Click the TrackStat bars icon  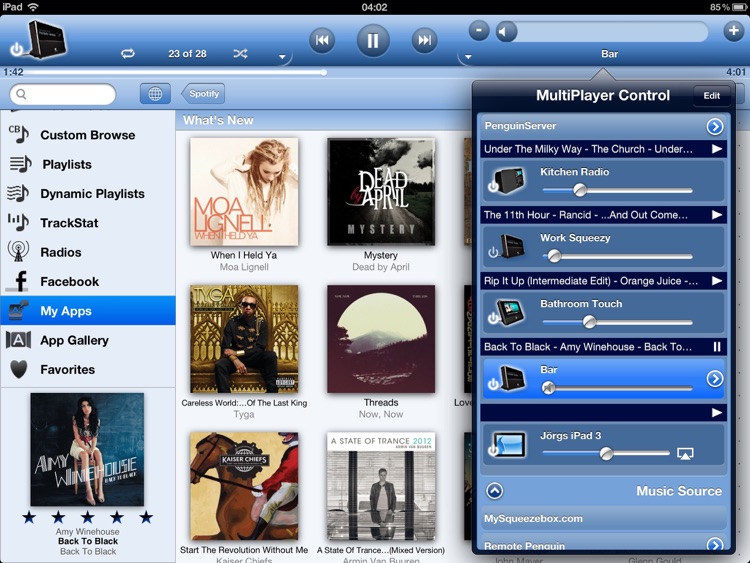19,222
